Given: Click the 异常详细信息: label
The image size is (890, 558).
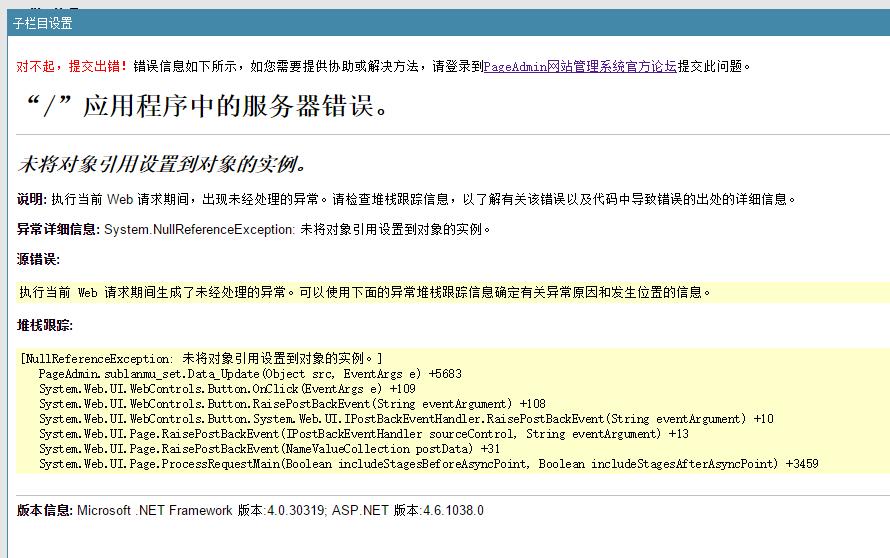Looking at the screenshot, I should (58, 229).
